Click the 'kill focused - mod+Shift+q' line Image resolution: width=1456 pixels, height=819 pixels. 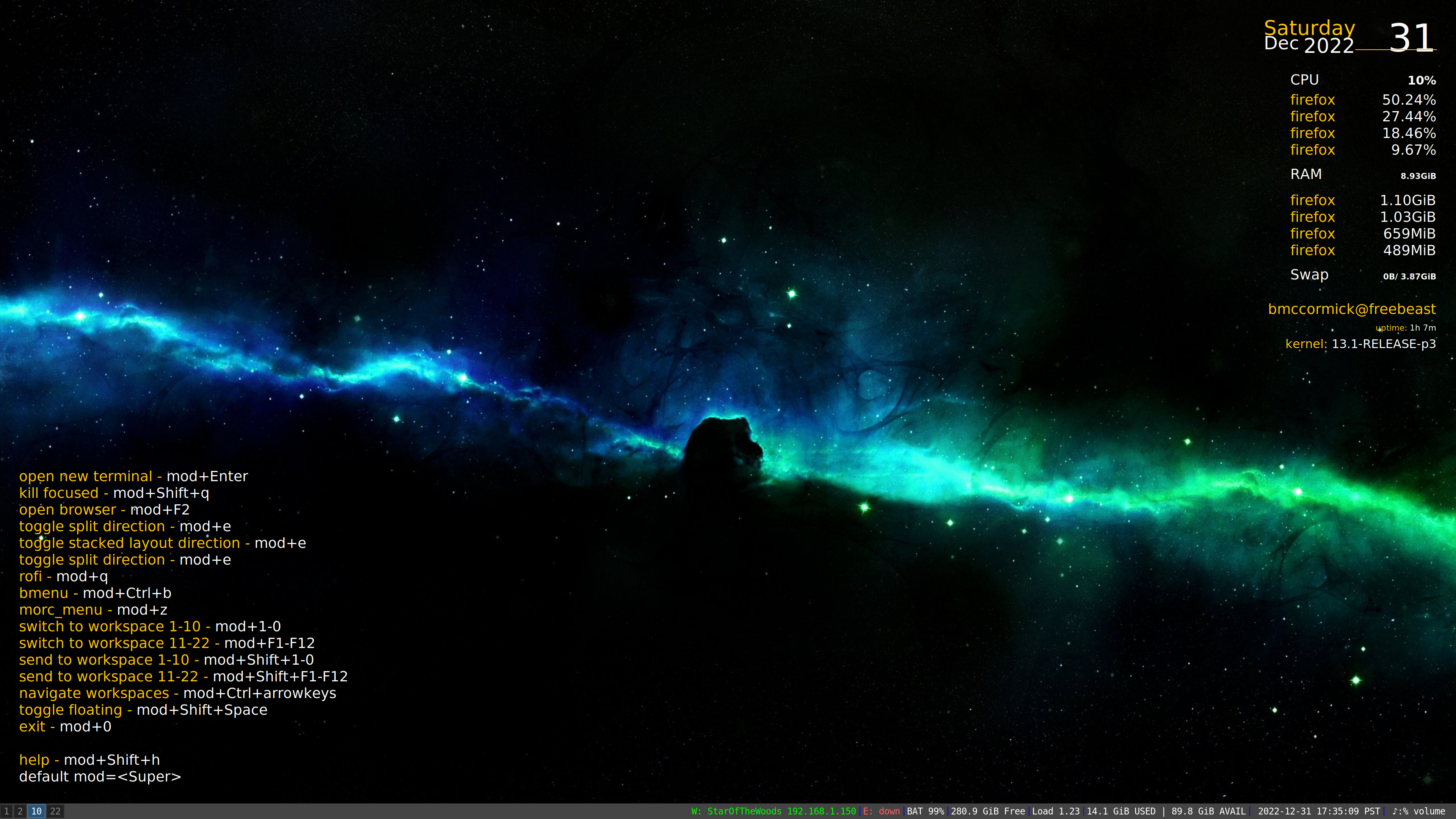click(x=114, y=493)
